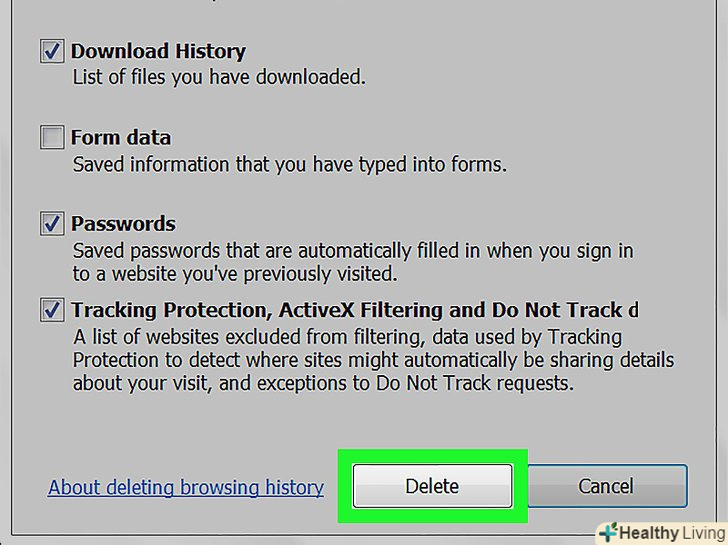Click the 'Protection to detect where sites' line
Screen dimensions: 728x545
pos(373,359)
